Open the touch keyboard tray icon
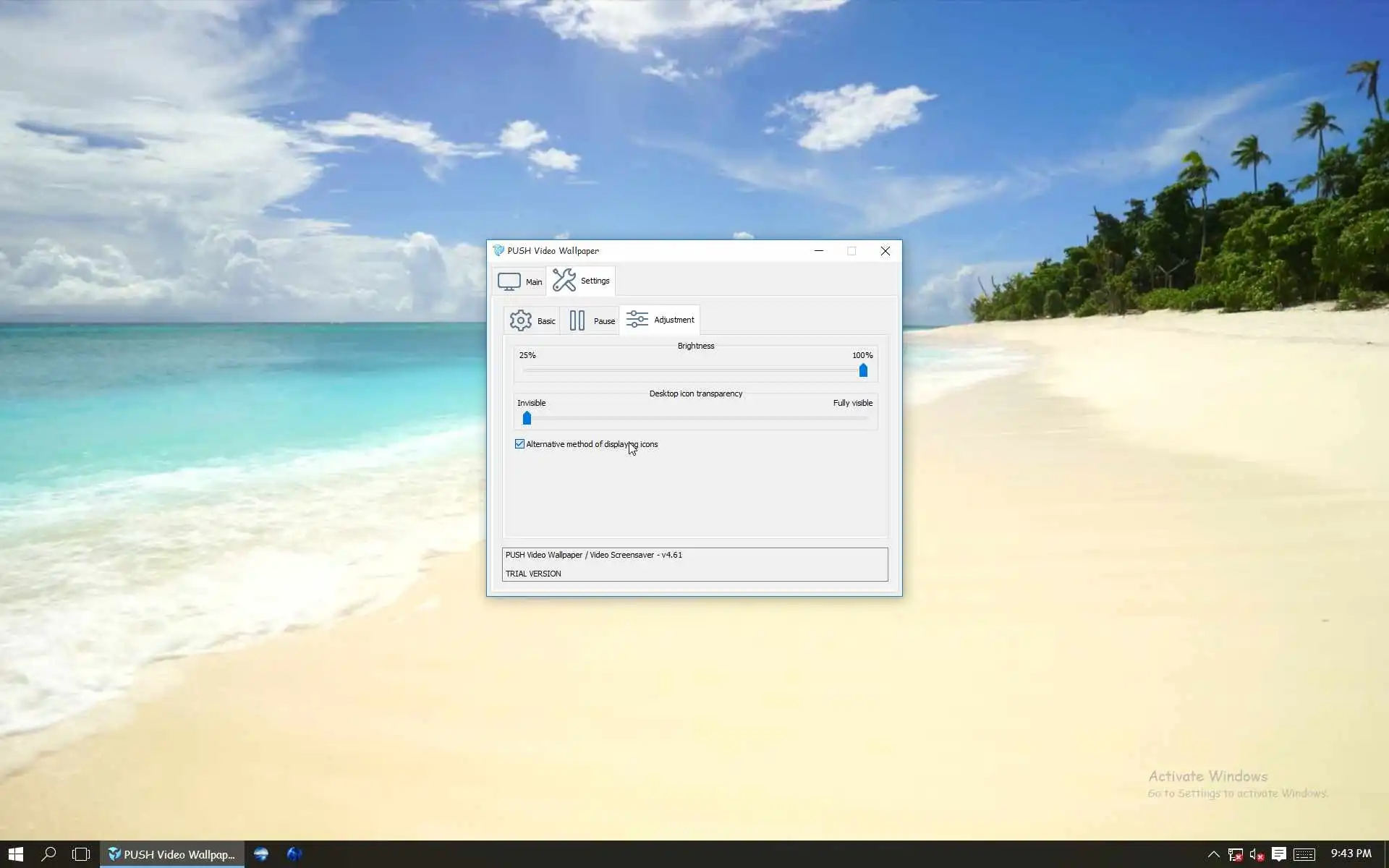The width and height of the screenshot is (1389, 868). point(1304,854)
